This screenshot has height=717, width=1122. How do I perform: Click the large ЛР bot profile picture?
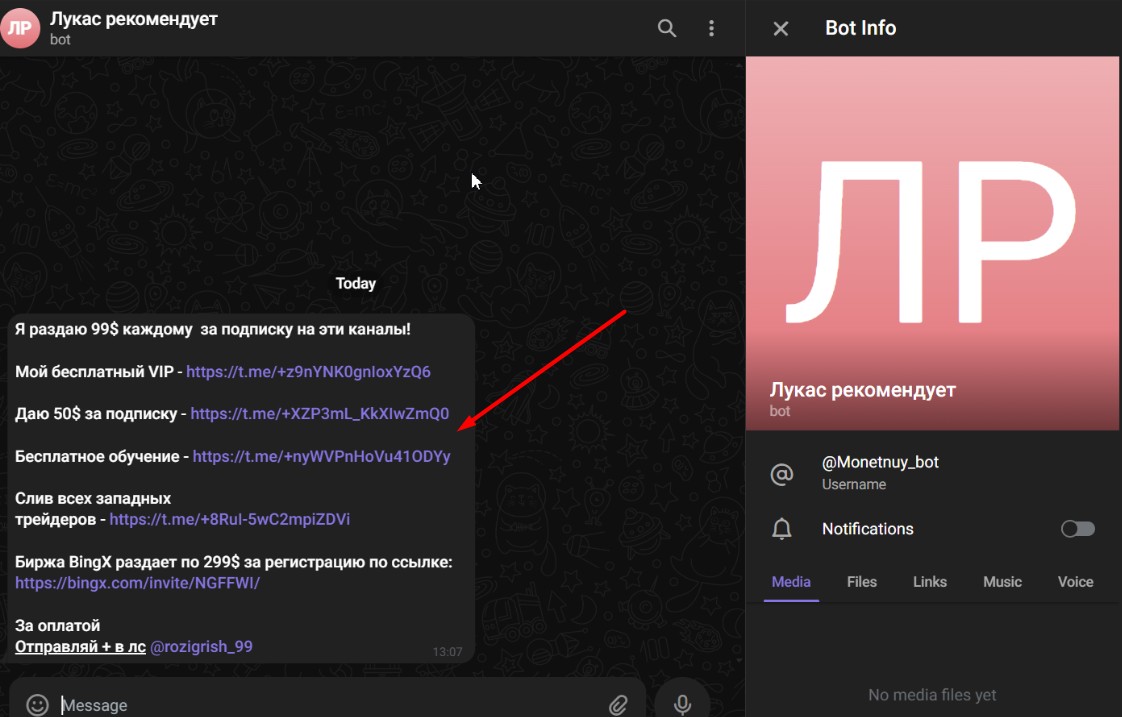point(932,243)
